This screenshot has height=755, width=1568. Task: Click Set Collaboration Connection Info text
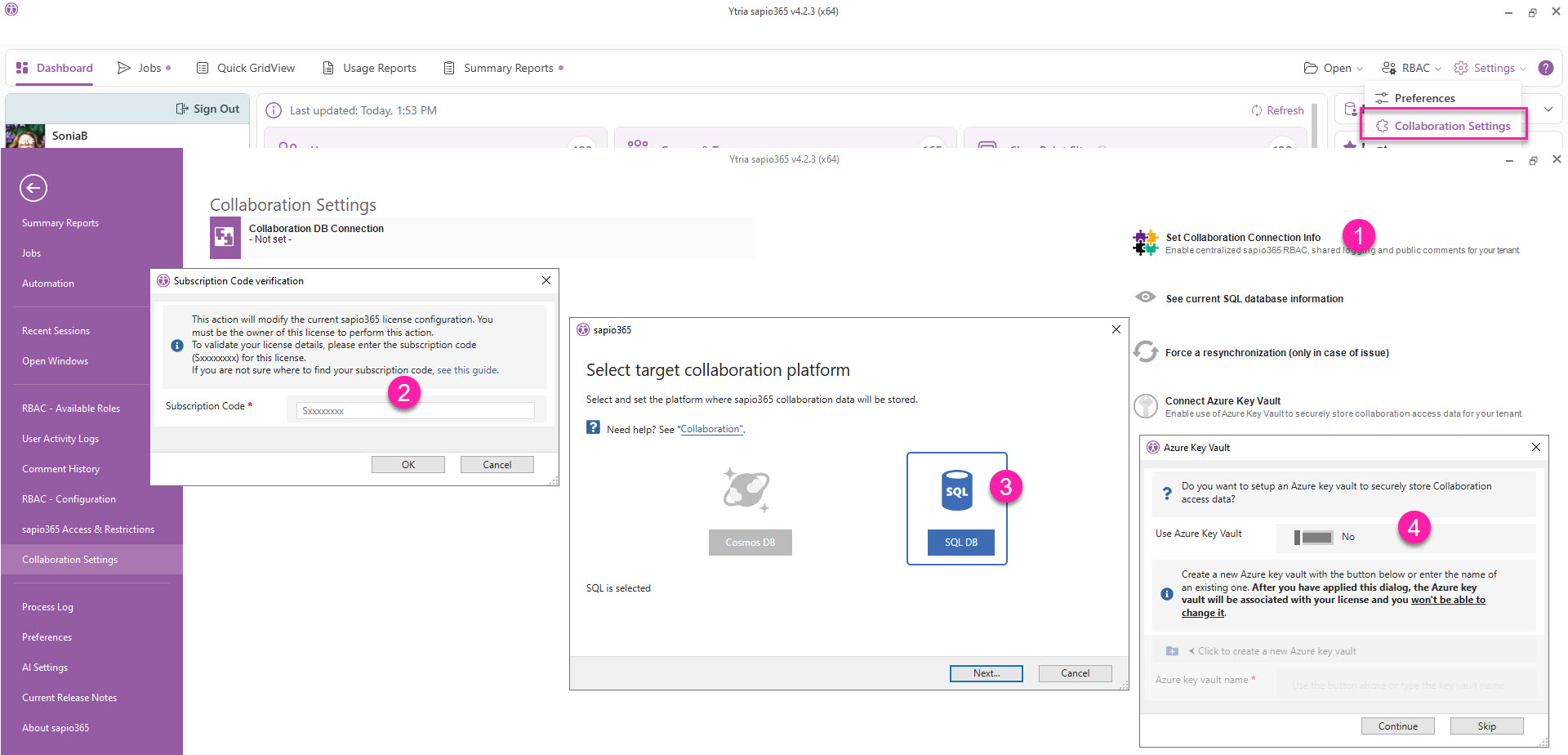pos(1243,238)
